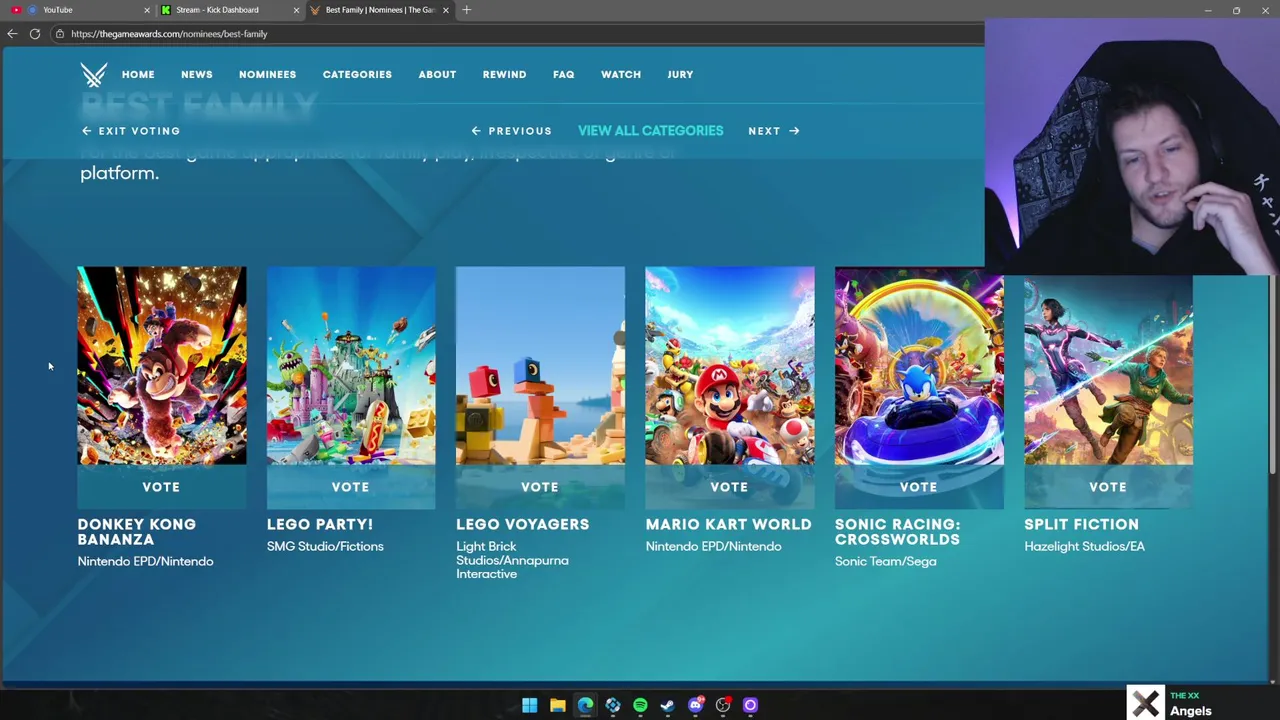The height and width of the screenshot is (720, 1280).
Task: Go to the Previous category
Action: (x=511, y=131)
